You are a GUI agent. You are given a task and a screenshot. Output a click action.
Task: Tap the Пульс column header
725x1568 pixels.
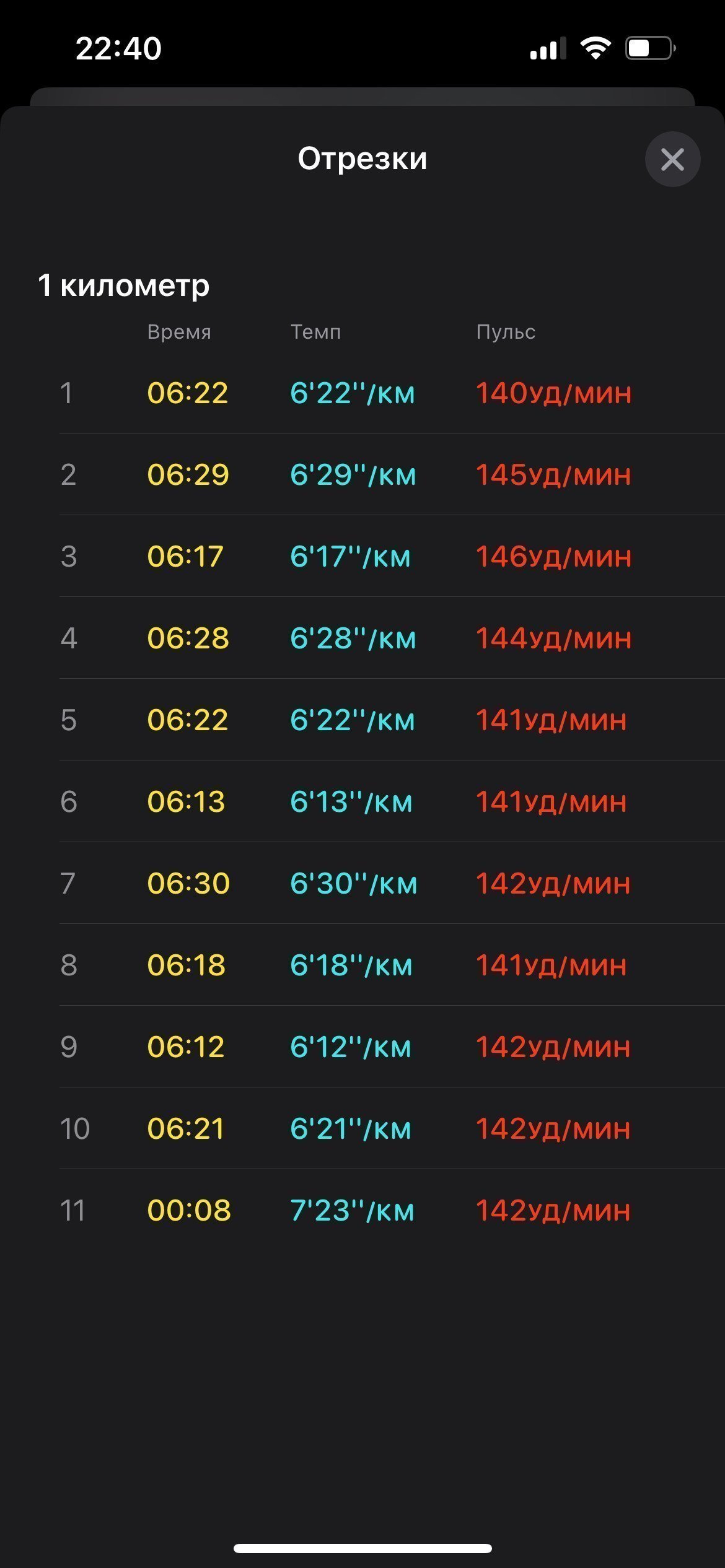[x=506, y=332]
